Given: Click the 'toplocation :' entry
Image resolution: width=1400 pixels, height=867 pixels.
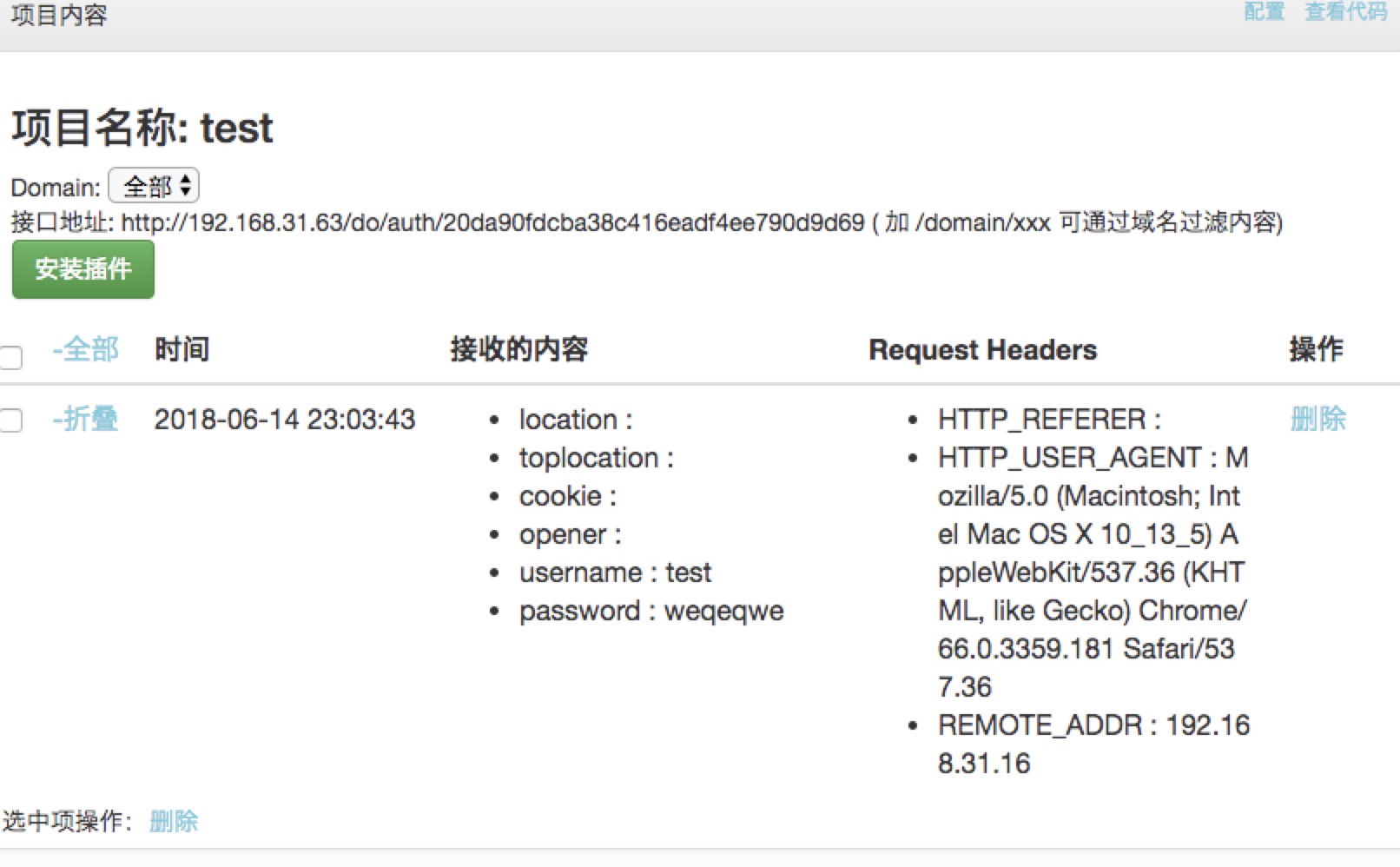Looking at the screenshot, I should pos(597,459).
